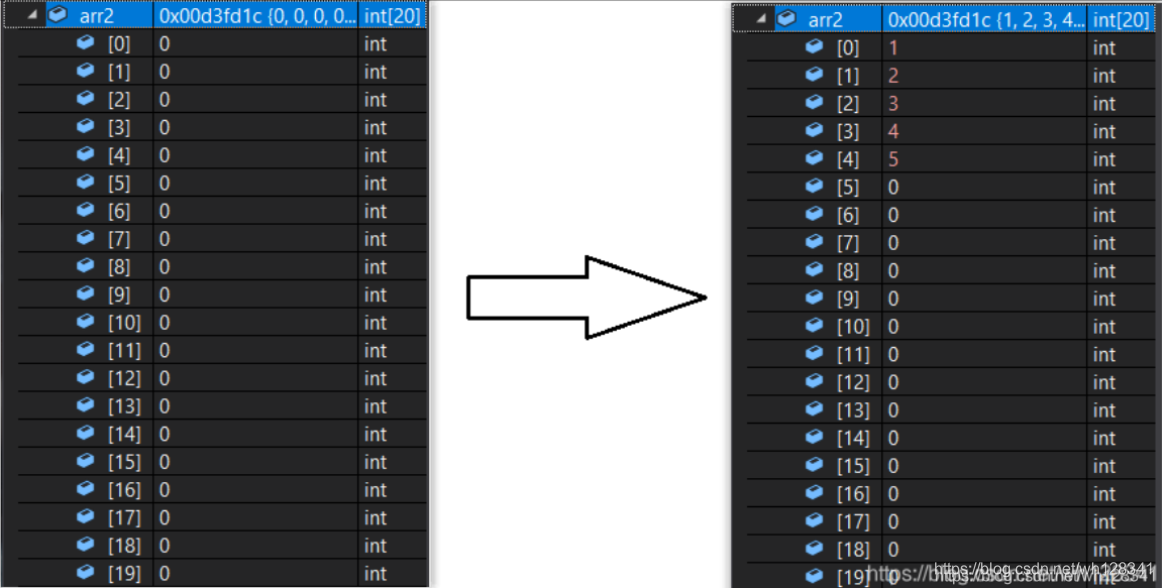Image resolution: width=1162 pixels, height=588 pixels.
Task: Click the int[20] type cell in left panel
Action: (x=392, y=16)
